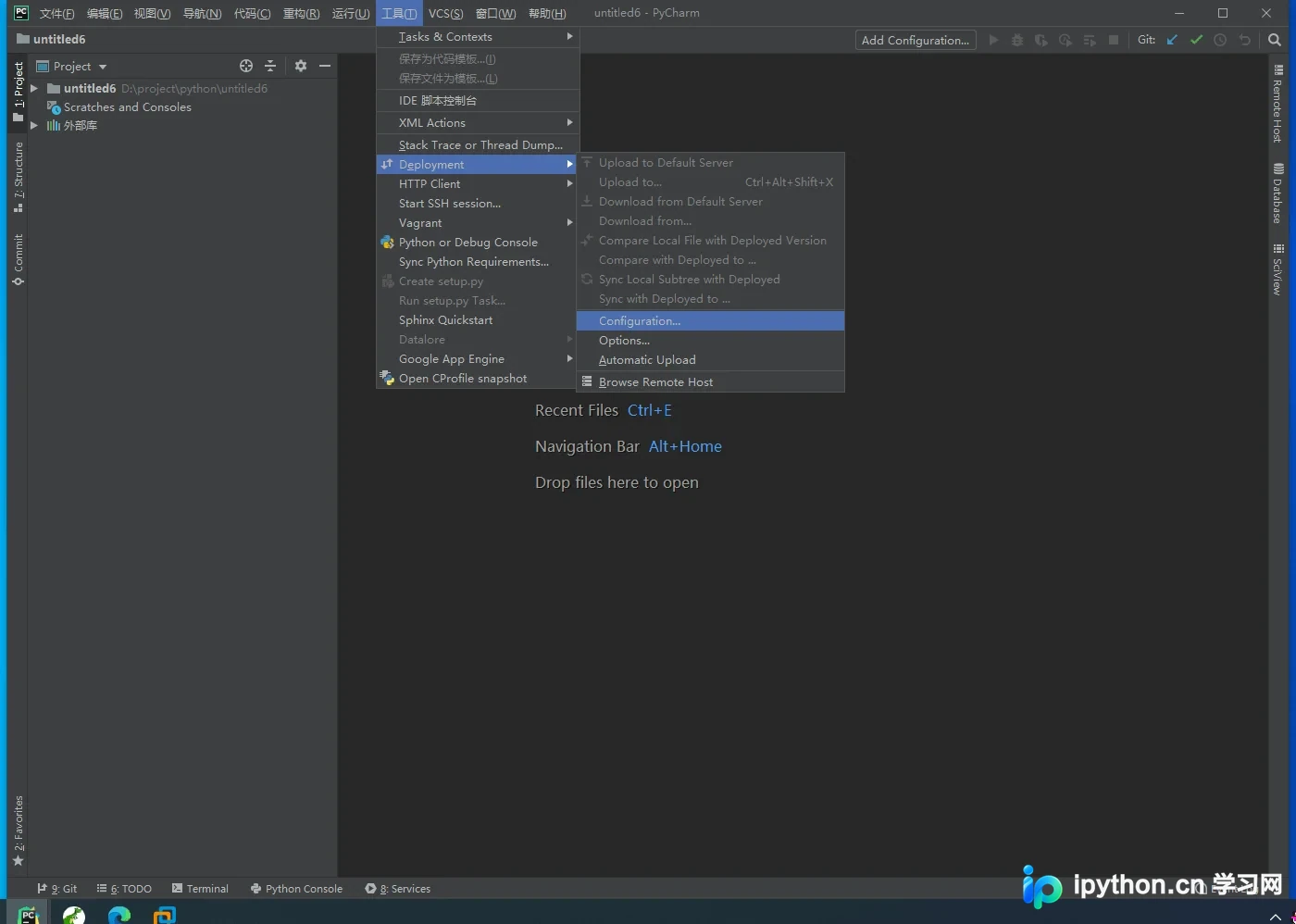Toggle Automatic Upload option
This screenshot has height=924, width=1296.
pos(710,359)
